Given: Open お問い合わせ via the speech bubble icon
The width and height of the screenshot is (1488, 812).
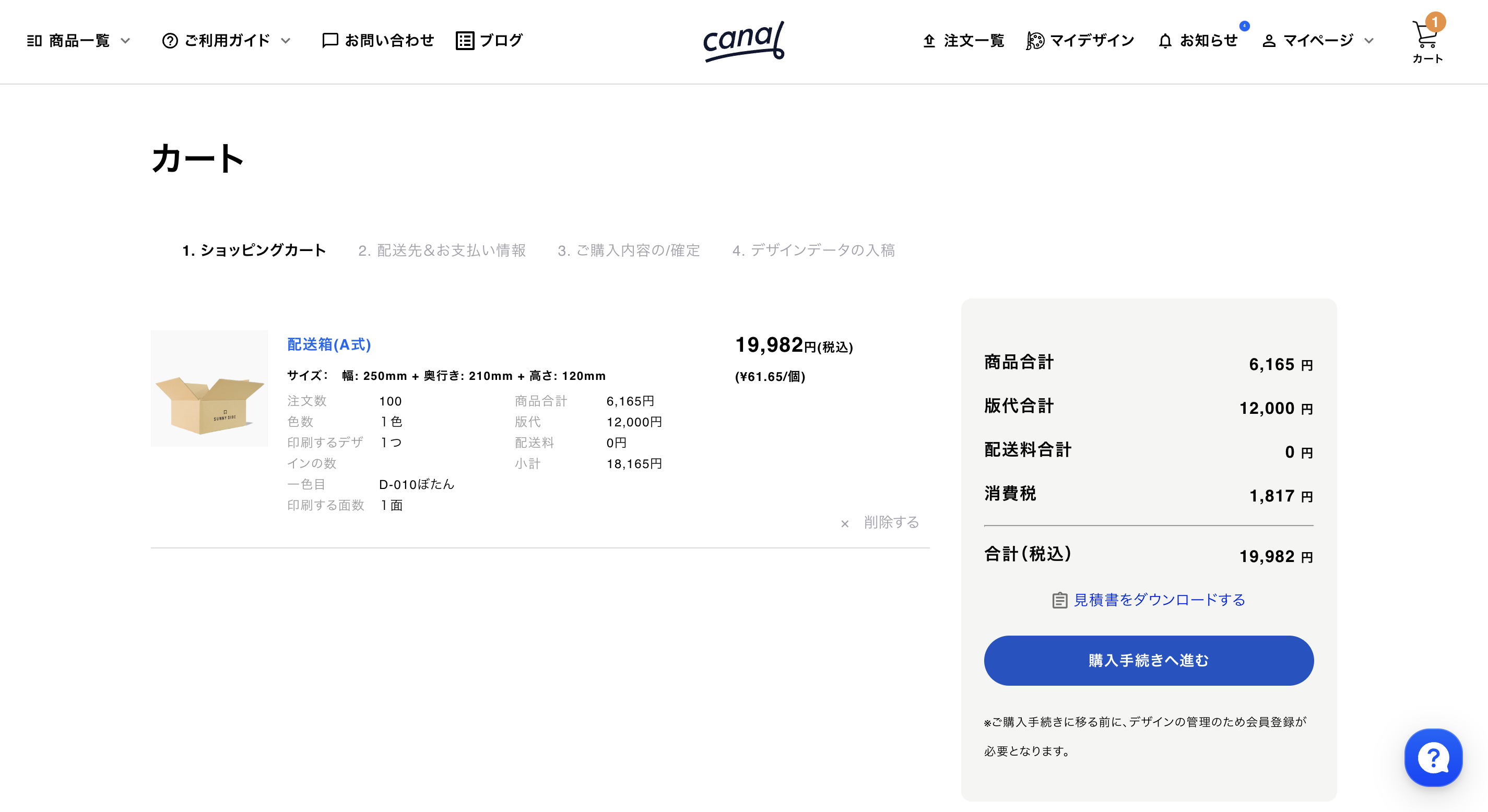Looking at the screenshot, I should tap(329, 40).
